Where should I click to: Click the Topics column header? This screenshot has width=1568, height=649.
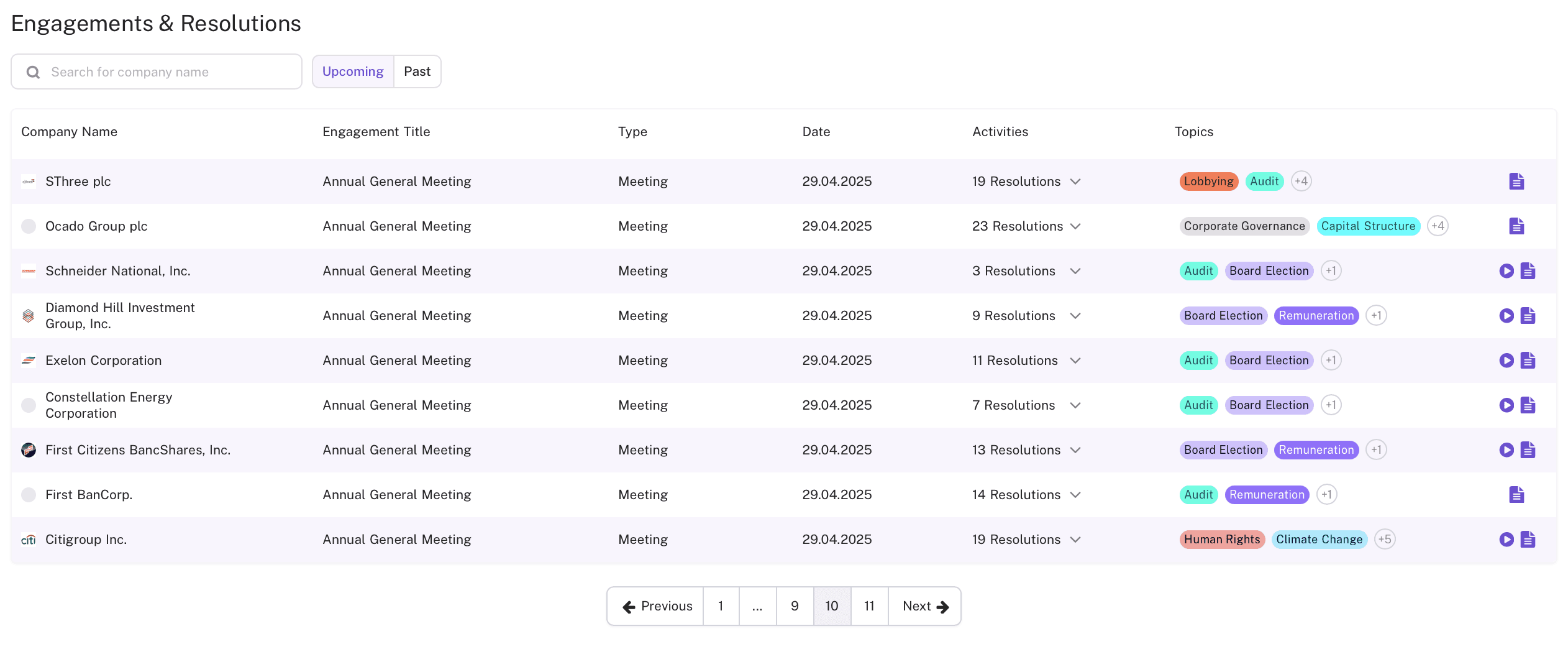coord(1194,132)
